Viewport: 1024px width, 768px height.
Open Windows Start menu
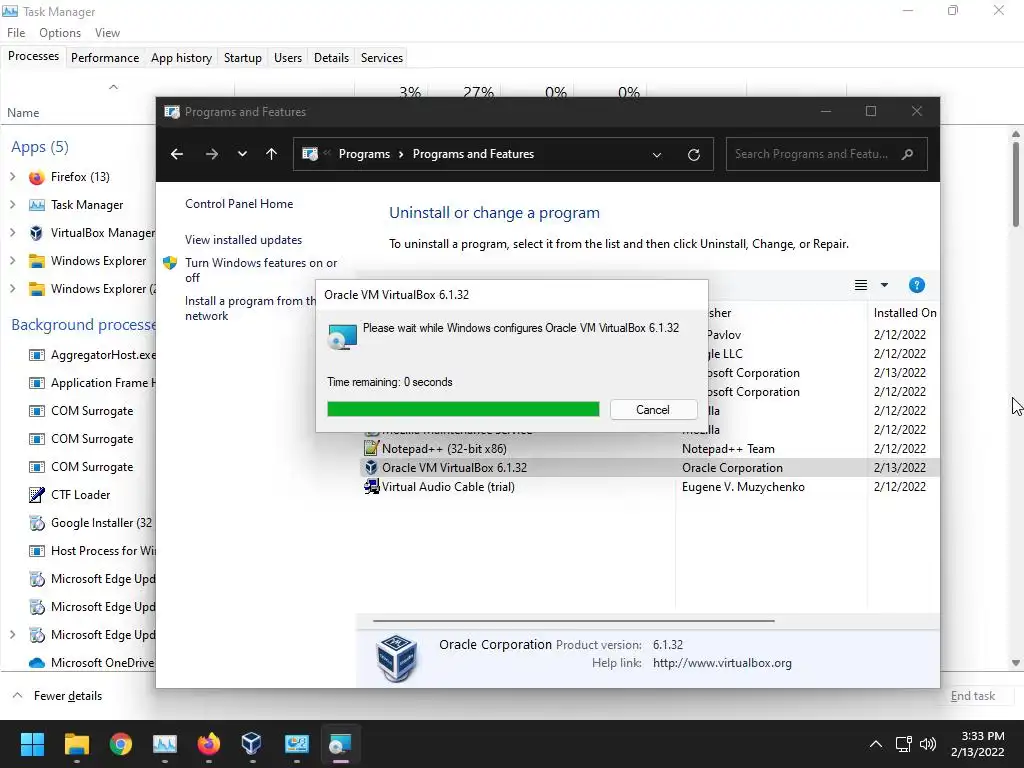[x=32, y=744]
